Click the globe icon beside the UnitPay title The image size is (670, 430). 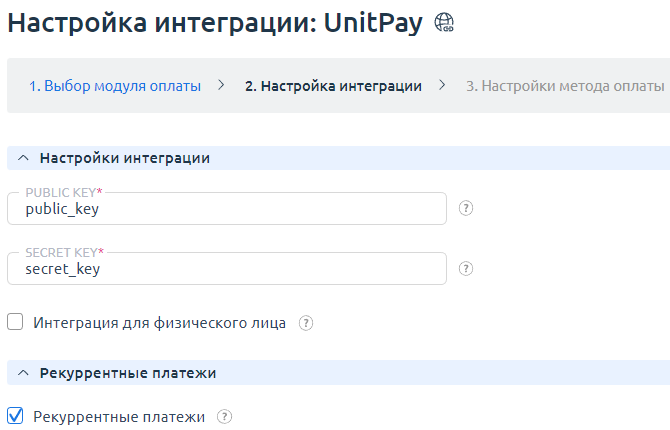click(444, 26)
